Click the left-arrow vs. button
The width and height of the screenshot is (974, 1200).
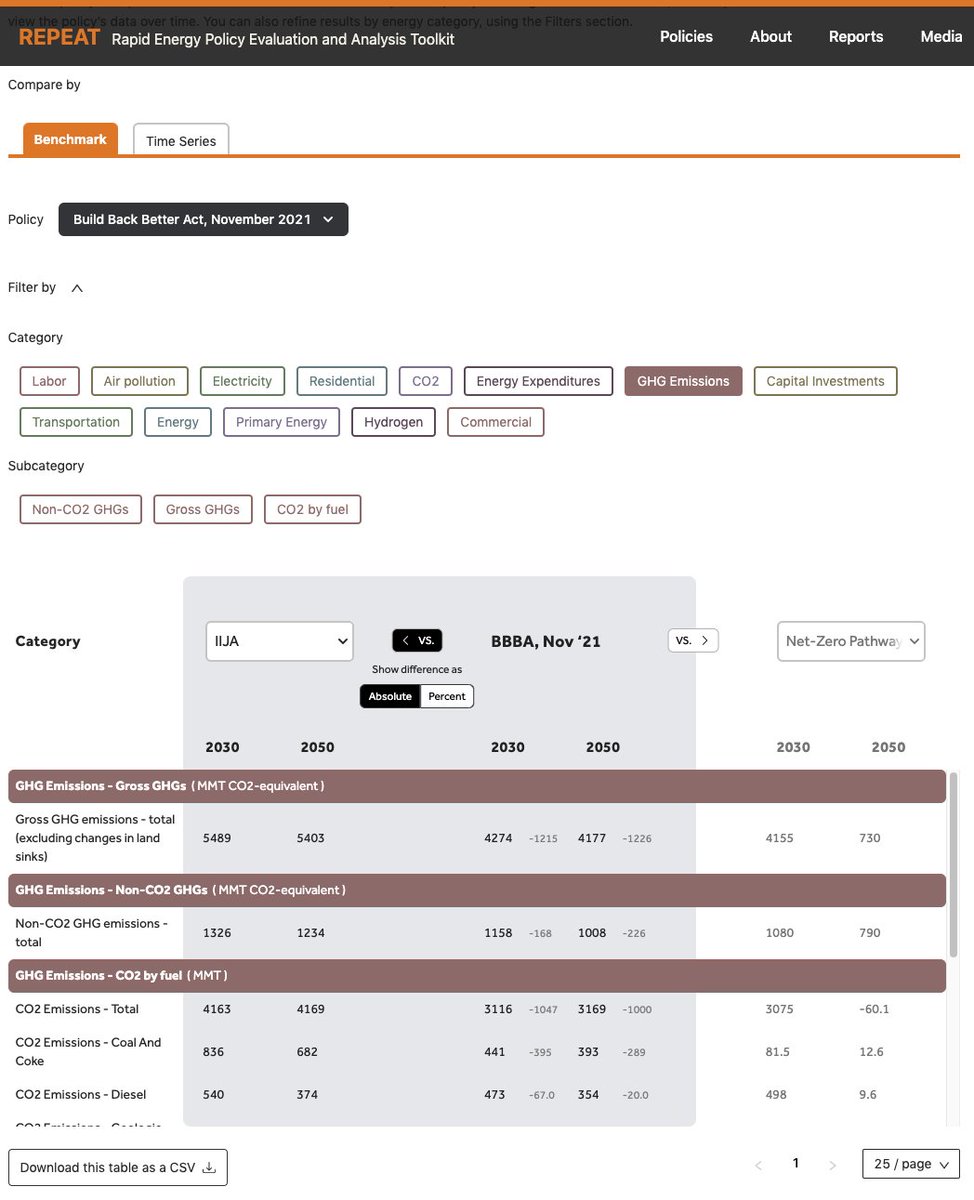(417, 640)
